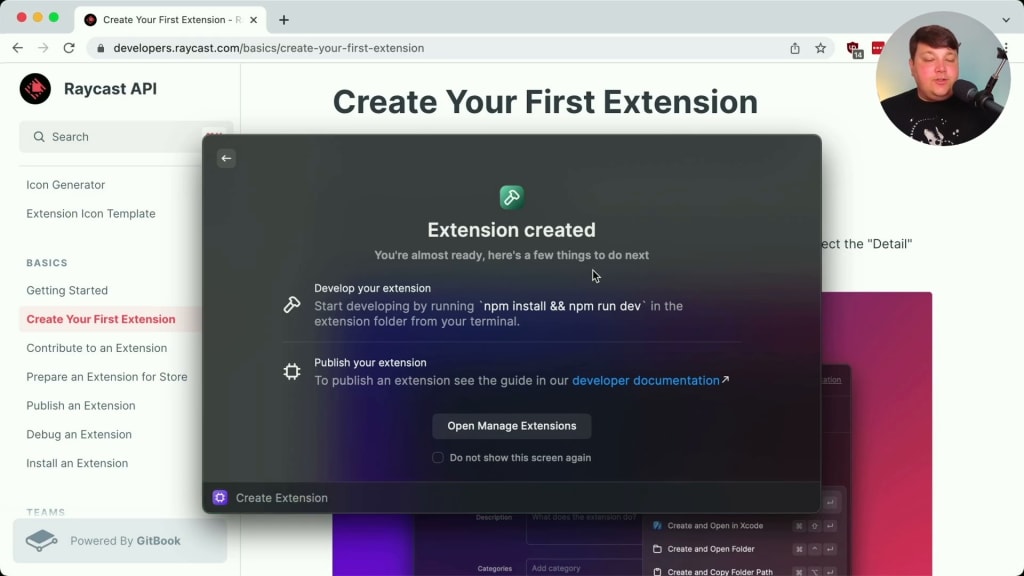The height and width of the screenshot is (576, 1024).
Task: Click the search magnifier icon in sidebar
Action: coord(39,136)
